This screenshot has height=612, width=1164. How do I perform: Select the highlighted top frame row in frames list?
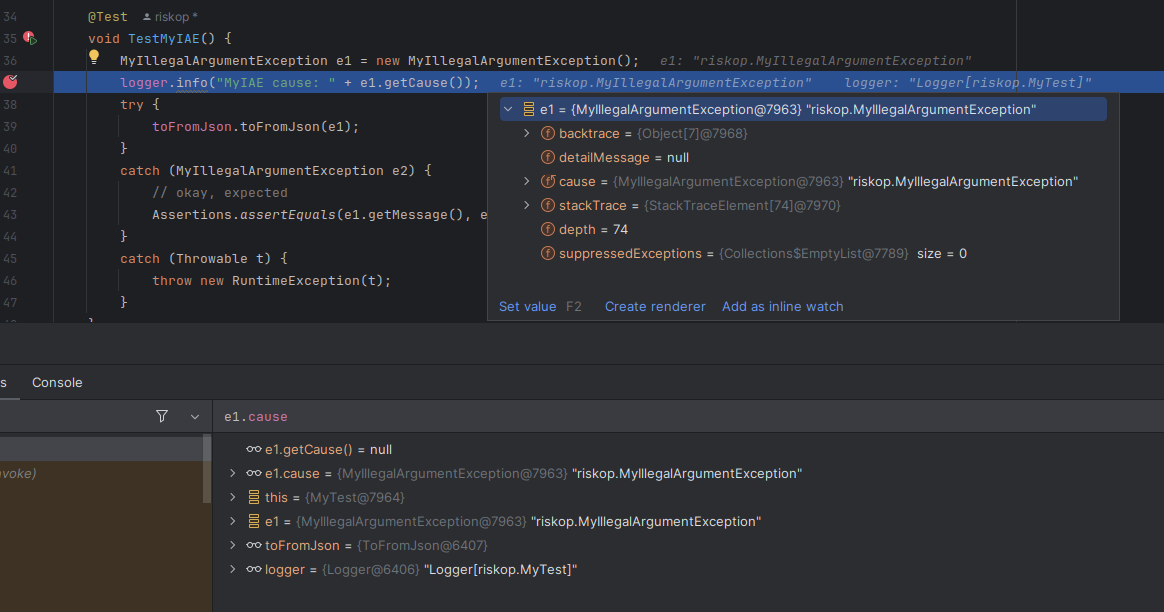[x=101, y=449]
